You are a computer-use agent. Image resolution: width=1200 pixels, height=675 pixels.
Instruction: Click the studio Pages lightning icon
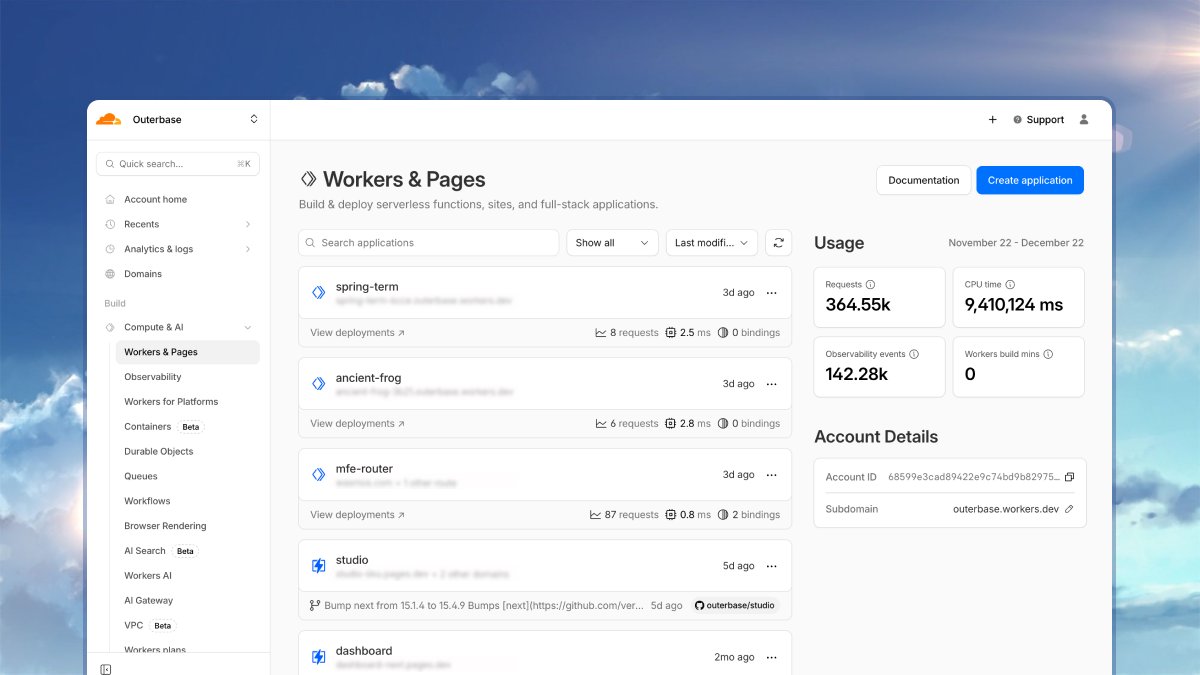click(318, 566)
